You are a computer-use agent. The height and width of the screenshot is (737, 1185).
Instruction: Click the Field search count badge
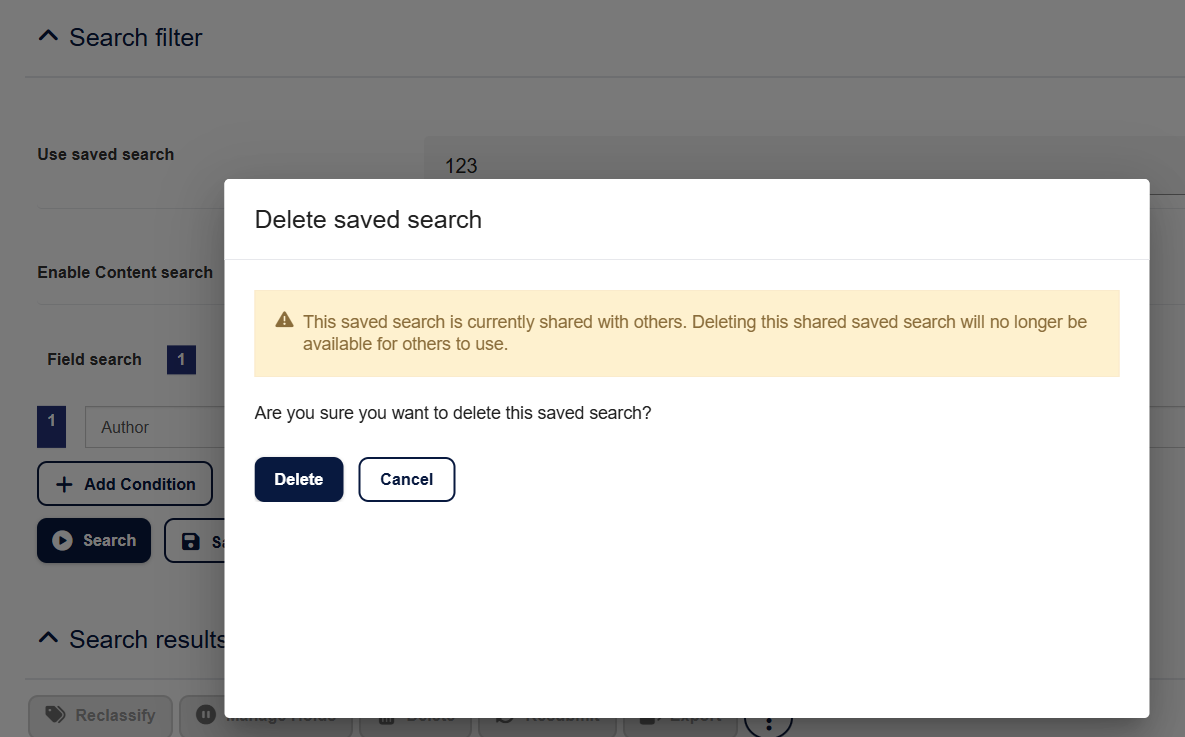(x=181, y=360)
